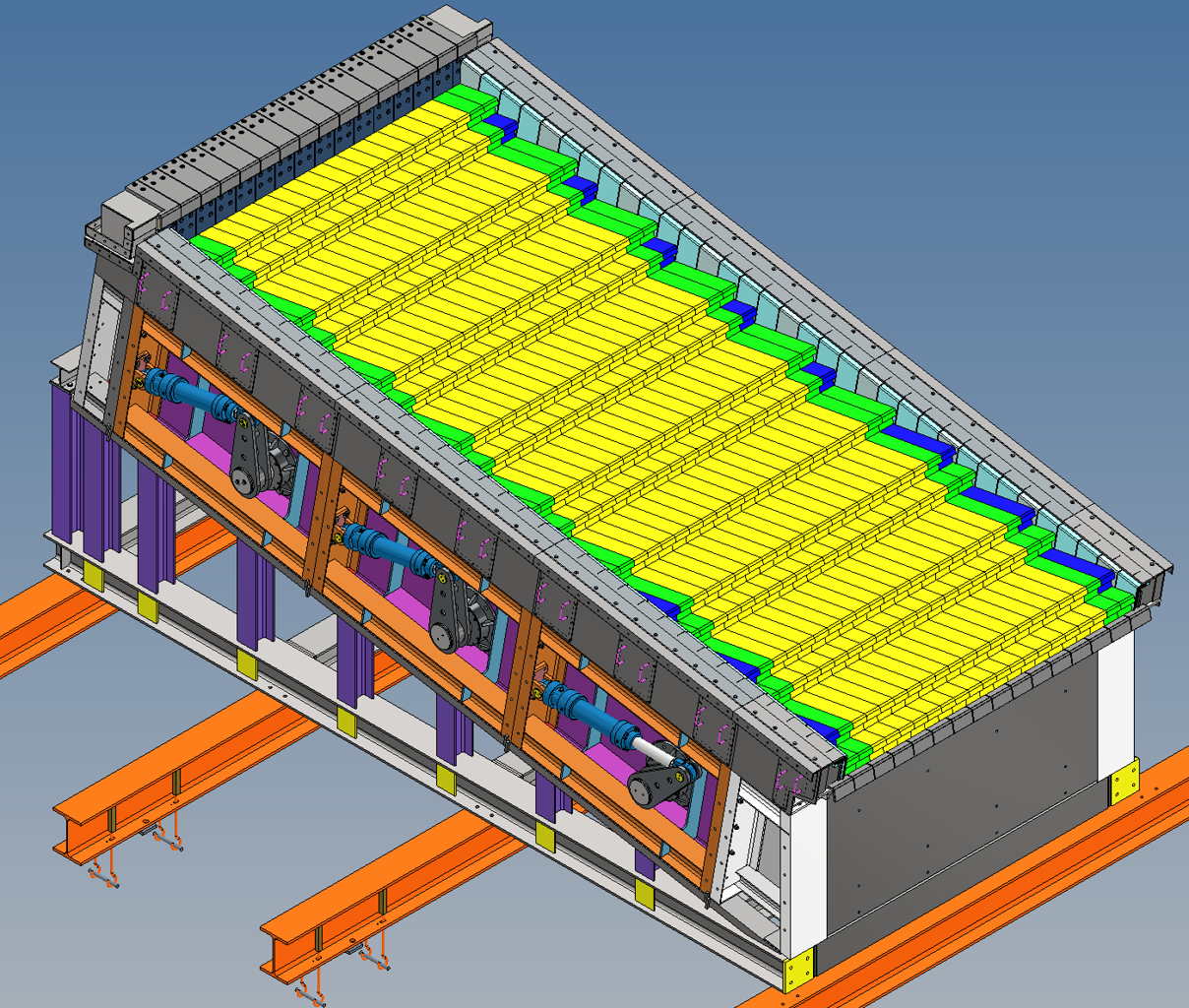Select the white cylinder rod in right bay
This screenshot has width=1189, height=1008.
[x=650, y=749]
